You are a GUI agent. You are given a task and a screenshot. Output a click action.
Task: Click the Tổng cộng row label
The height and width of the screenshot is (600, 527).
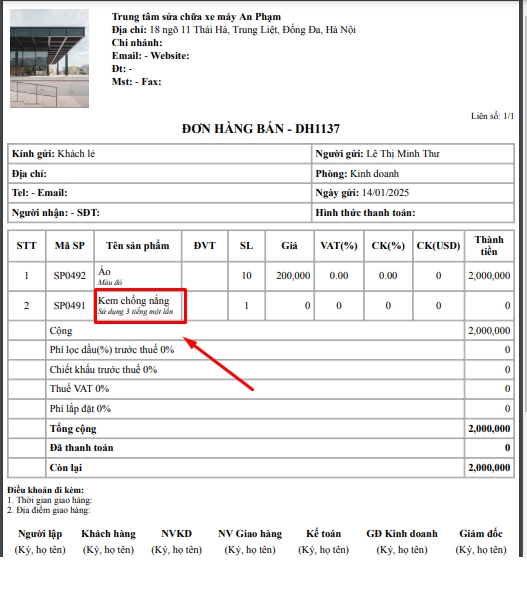73,429
